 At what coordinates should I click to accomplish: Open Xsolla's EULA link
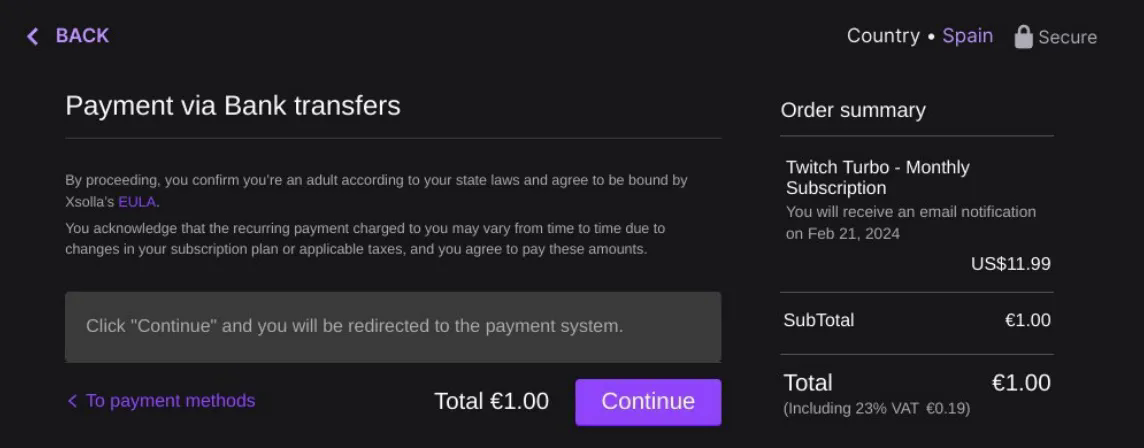click(x=137, y=201)
